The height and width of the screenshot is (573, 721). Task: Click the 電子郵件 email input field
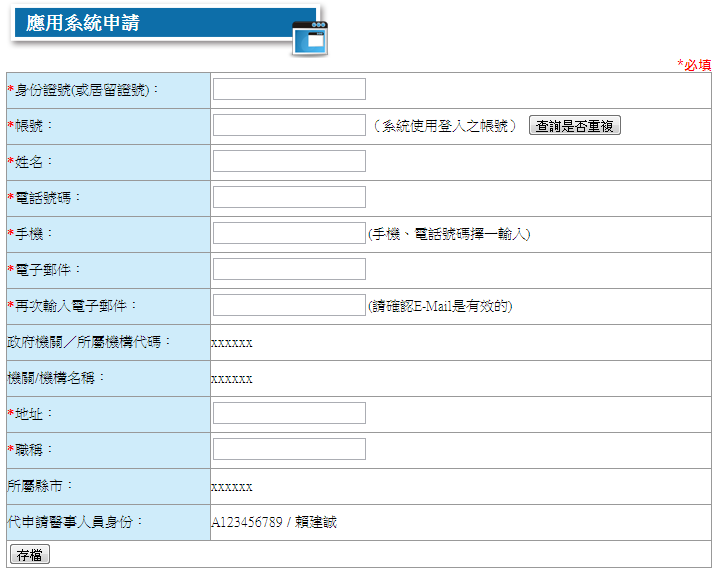[289, 269]
